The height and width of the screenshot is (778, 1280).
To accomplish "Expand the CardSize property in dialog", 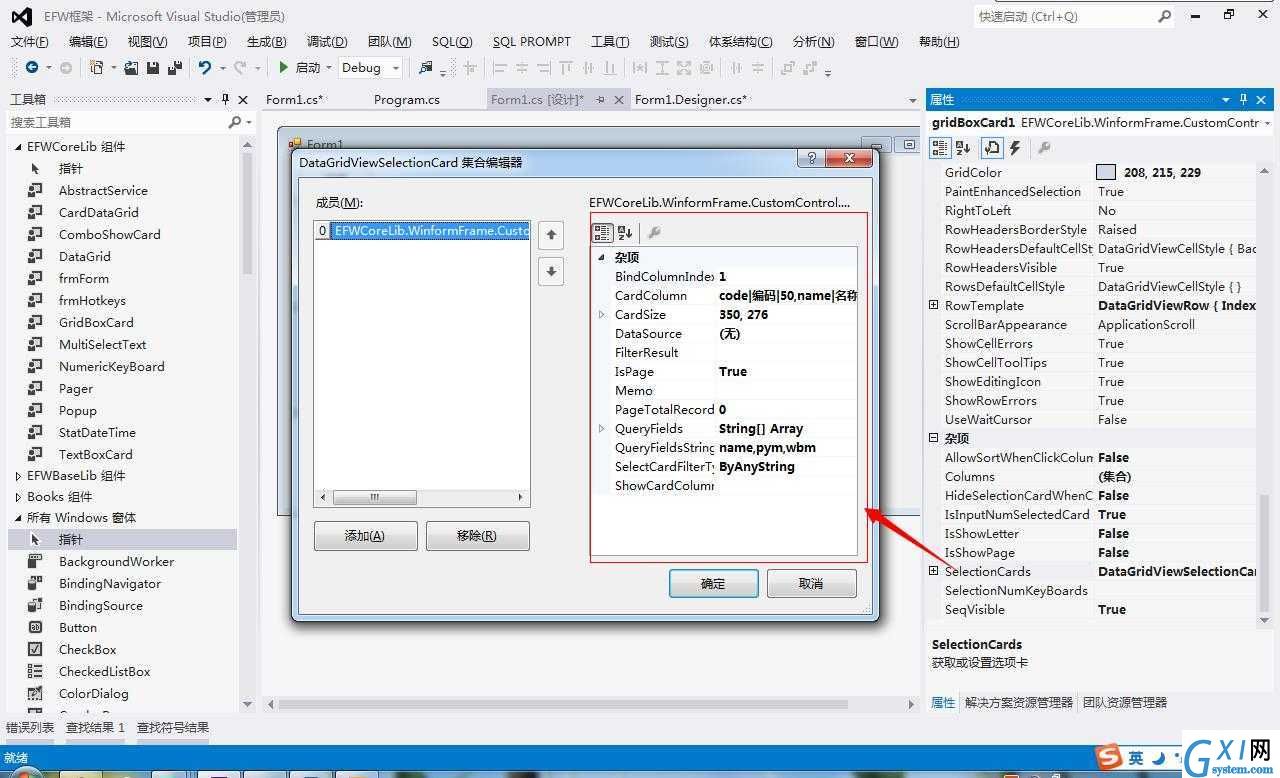I will coord(602,314).
